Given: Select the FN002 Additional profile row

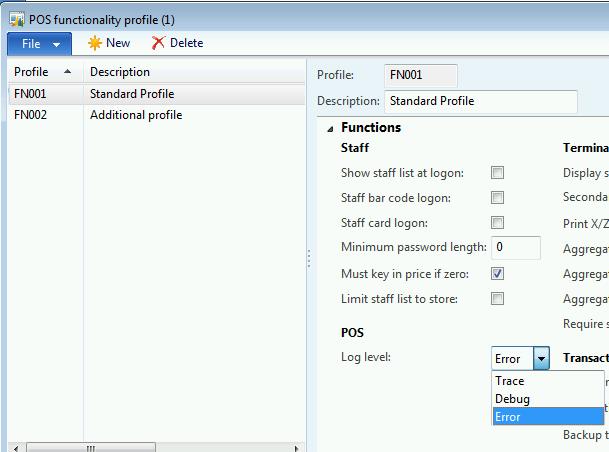Looking at the screenshot, I should [135, 115].
